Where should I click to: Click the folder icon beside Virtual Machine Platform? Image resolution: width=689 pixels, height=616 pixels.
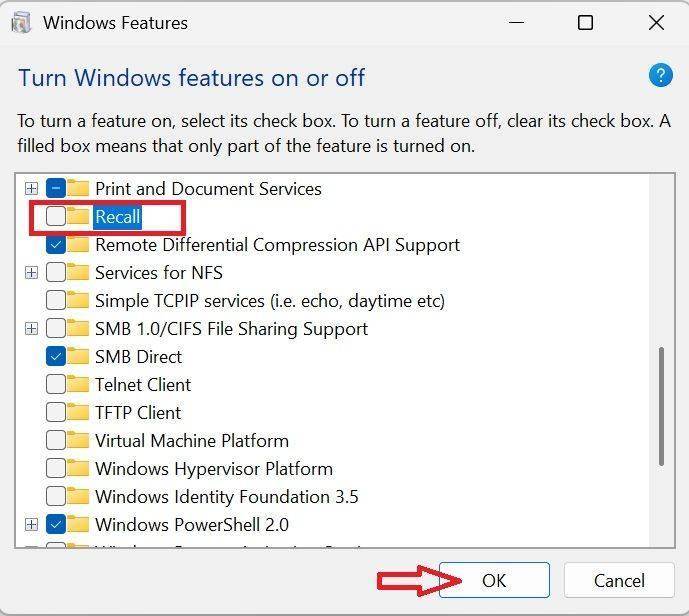pos(78,440)
